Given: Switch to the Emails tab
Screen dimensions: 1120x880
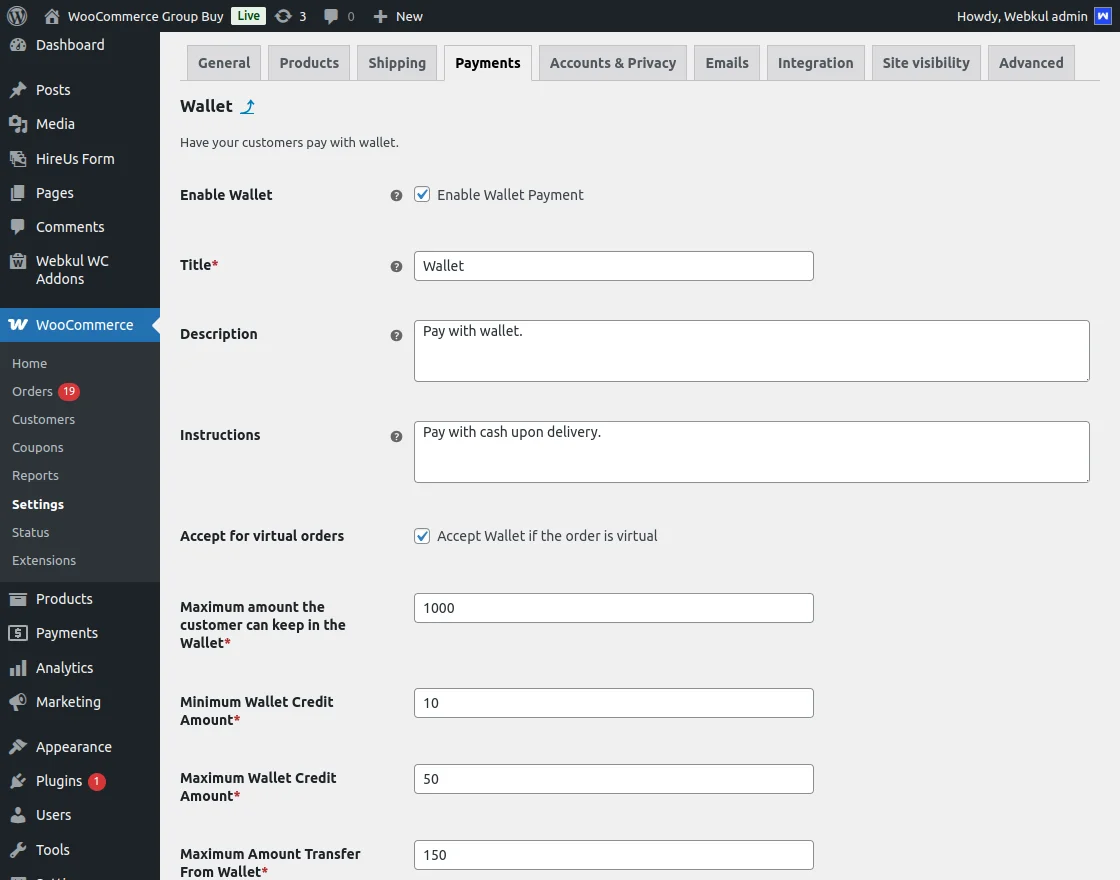Looking at the screenshot, I should pos(726,62).
